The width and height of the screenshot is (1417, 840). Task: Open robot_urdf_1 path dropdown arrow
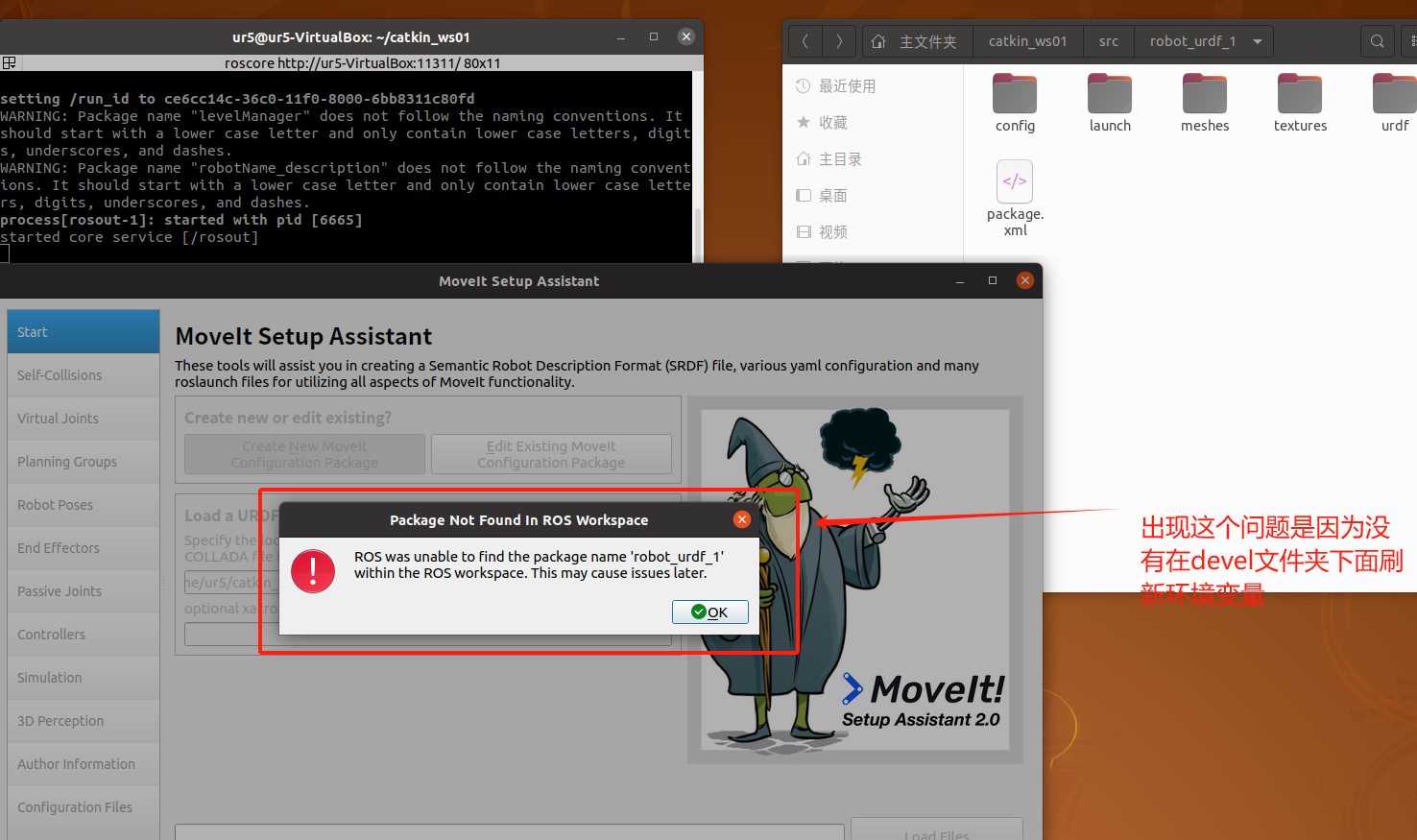[1258, 41]
